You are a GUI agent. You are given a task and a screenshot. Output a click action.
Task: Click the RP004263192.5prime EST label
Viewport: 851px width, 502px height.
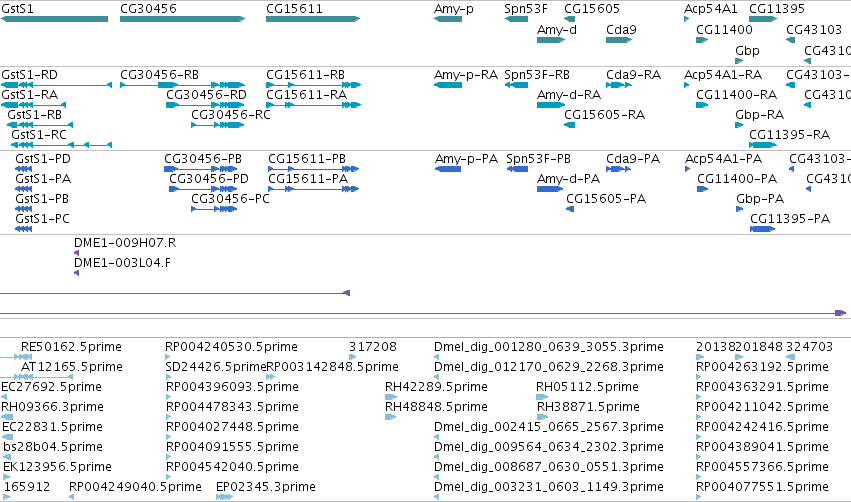[763, 367]
